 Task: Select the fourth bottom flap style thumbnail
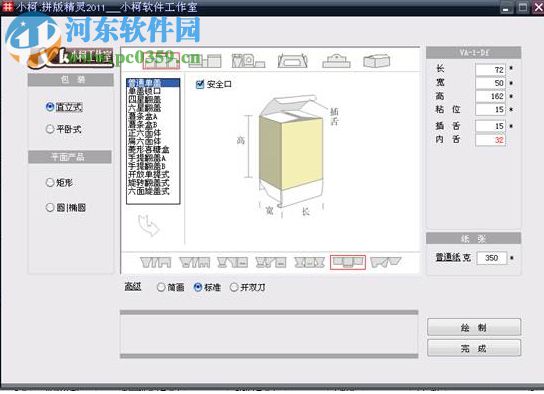pyautogui.click(x=271, y=262)
